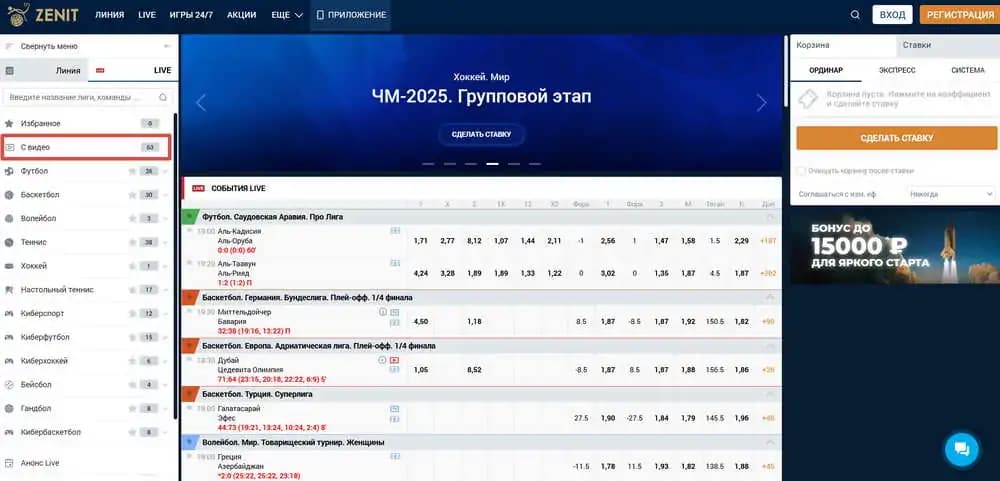Image resolution: width=1000 pixels, height=481 pixels.
Task: Select odds 1,71 for Аль-Кадисия win
Action: click(420, 240)
